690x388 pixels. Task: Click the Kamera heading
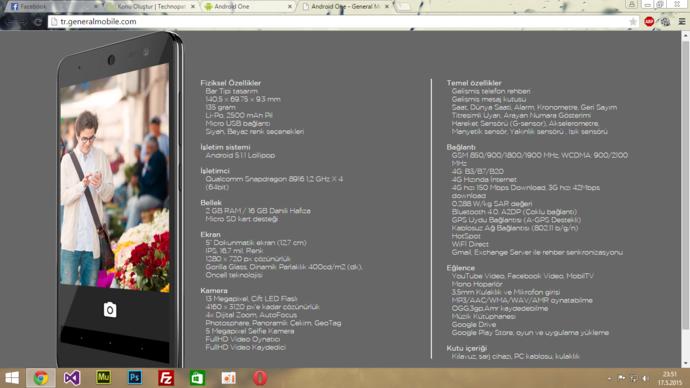[214, 290]
